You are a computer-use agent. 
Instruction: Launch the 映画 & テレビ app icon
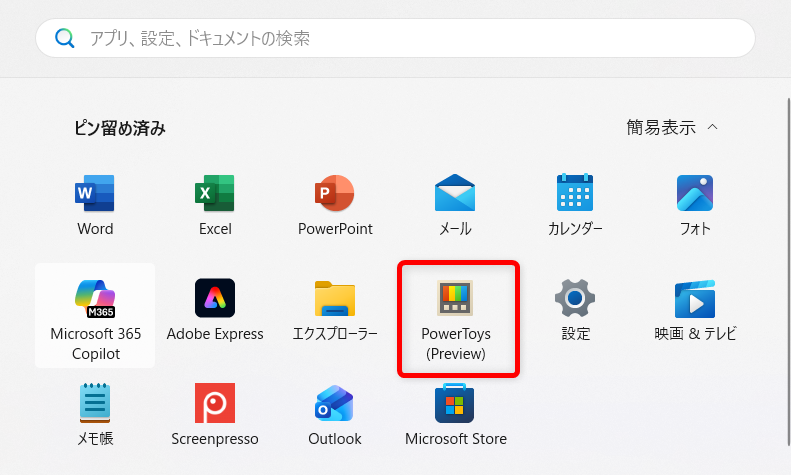(695, 299)
